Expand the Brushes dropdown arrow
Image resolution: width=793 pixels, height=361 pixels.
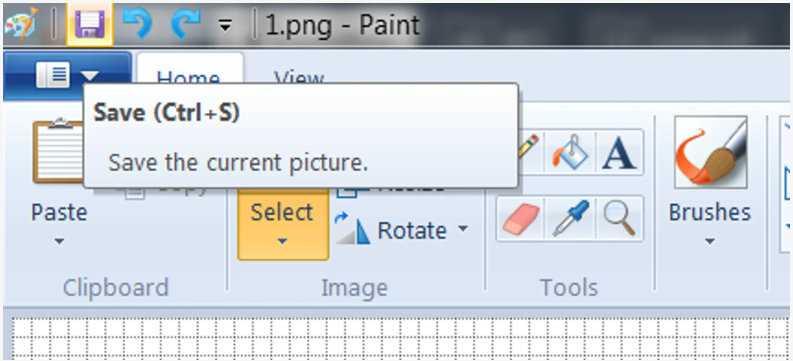710,242
